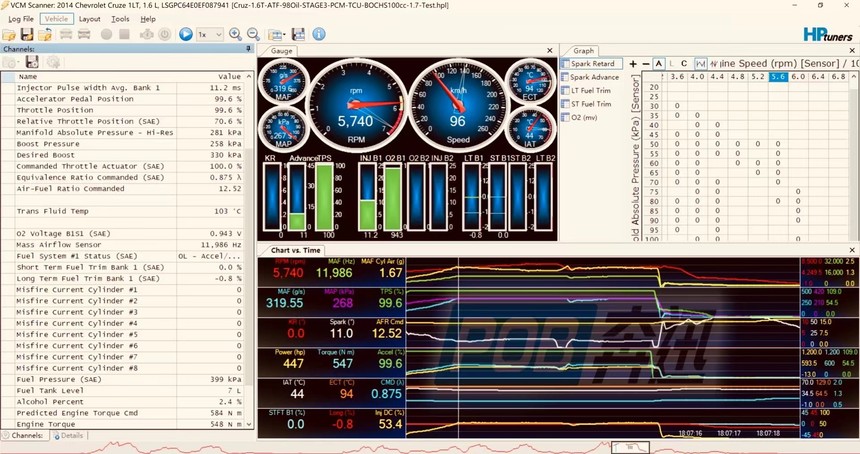The height and width of the screenshot is (454, 860).
Task: Select the 6.0 column header in graph table
Action: [x=798, y=77]
